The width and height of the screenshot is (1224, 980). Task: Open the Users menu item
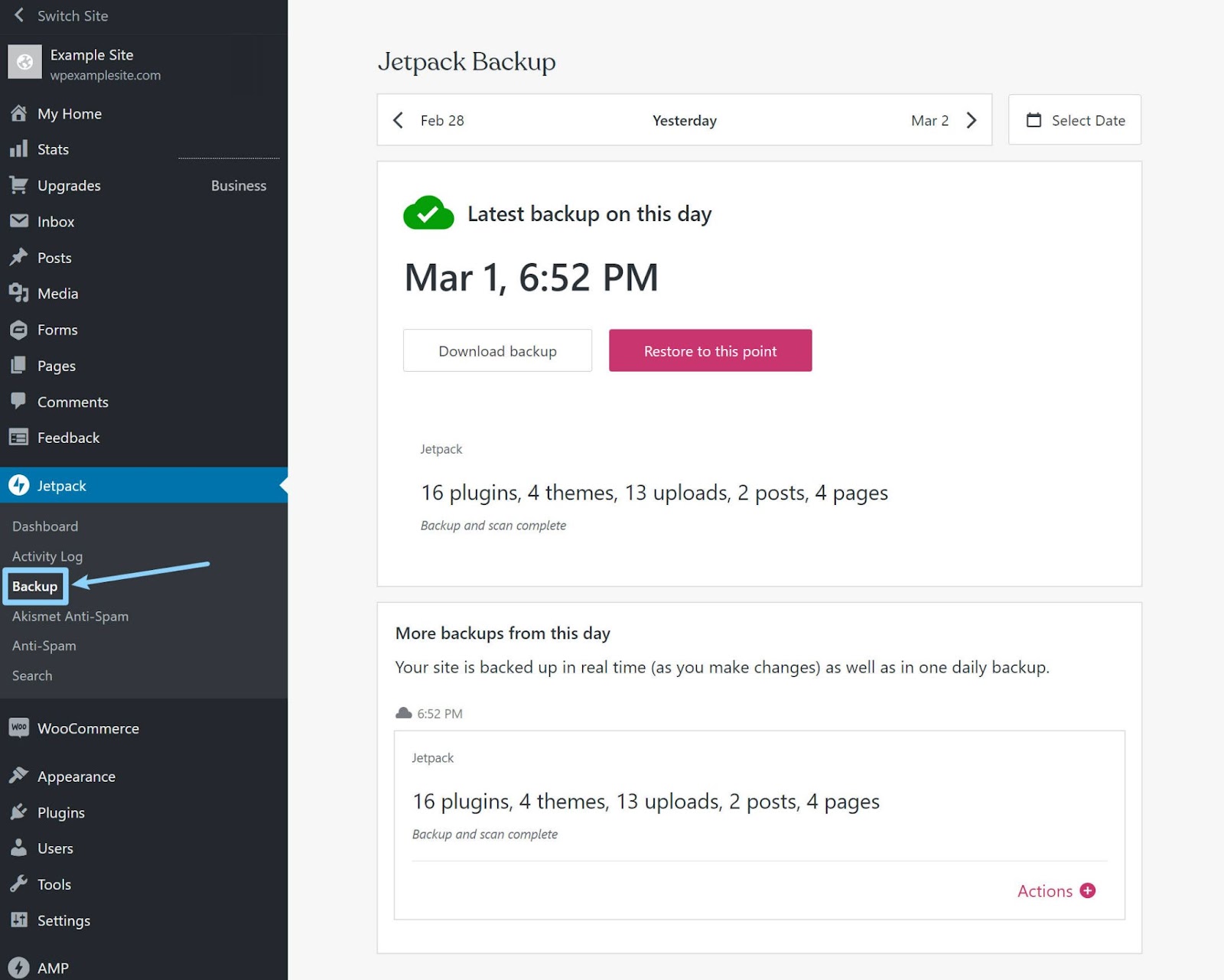click(x=144, y=848)
